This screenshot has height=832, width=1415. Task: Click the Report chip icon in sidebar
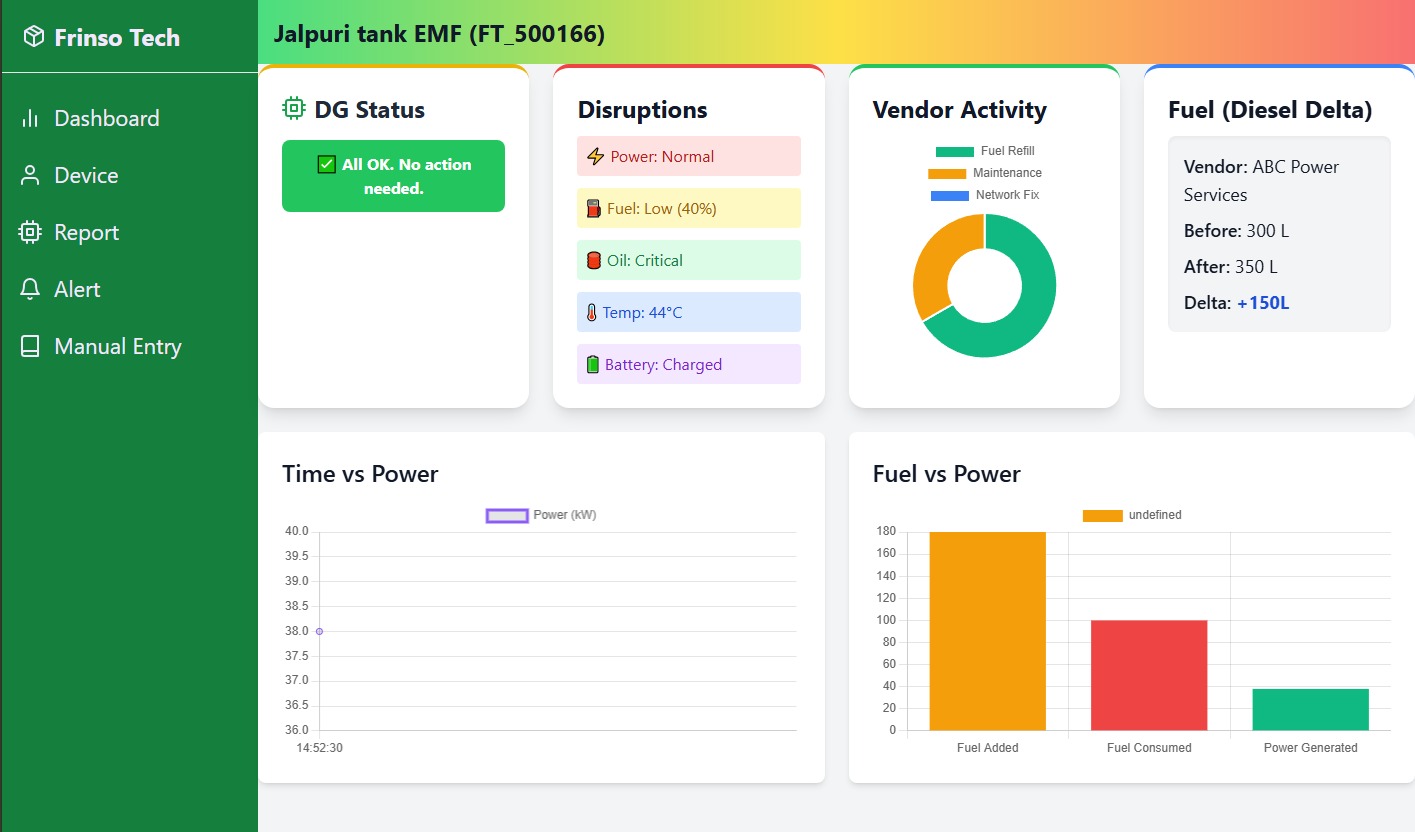pos(30,231)
